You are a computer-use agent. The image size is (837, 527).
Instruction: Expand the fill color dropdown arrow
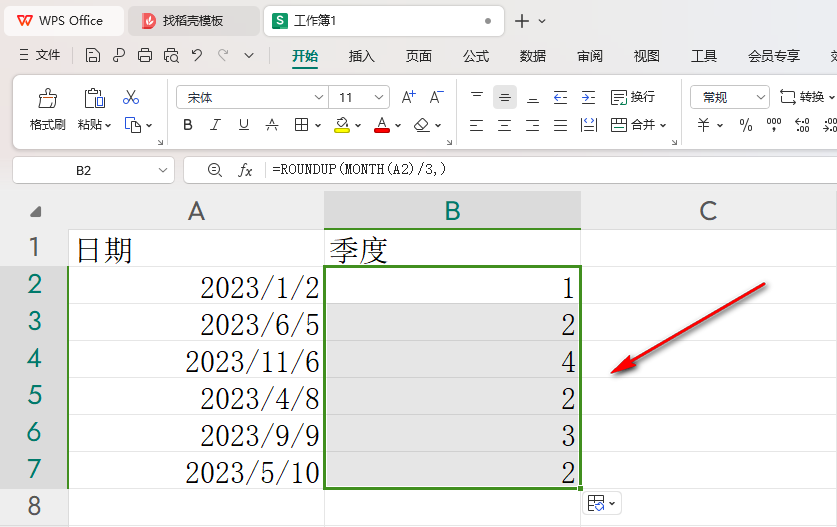point(358,125)
